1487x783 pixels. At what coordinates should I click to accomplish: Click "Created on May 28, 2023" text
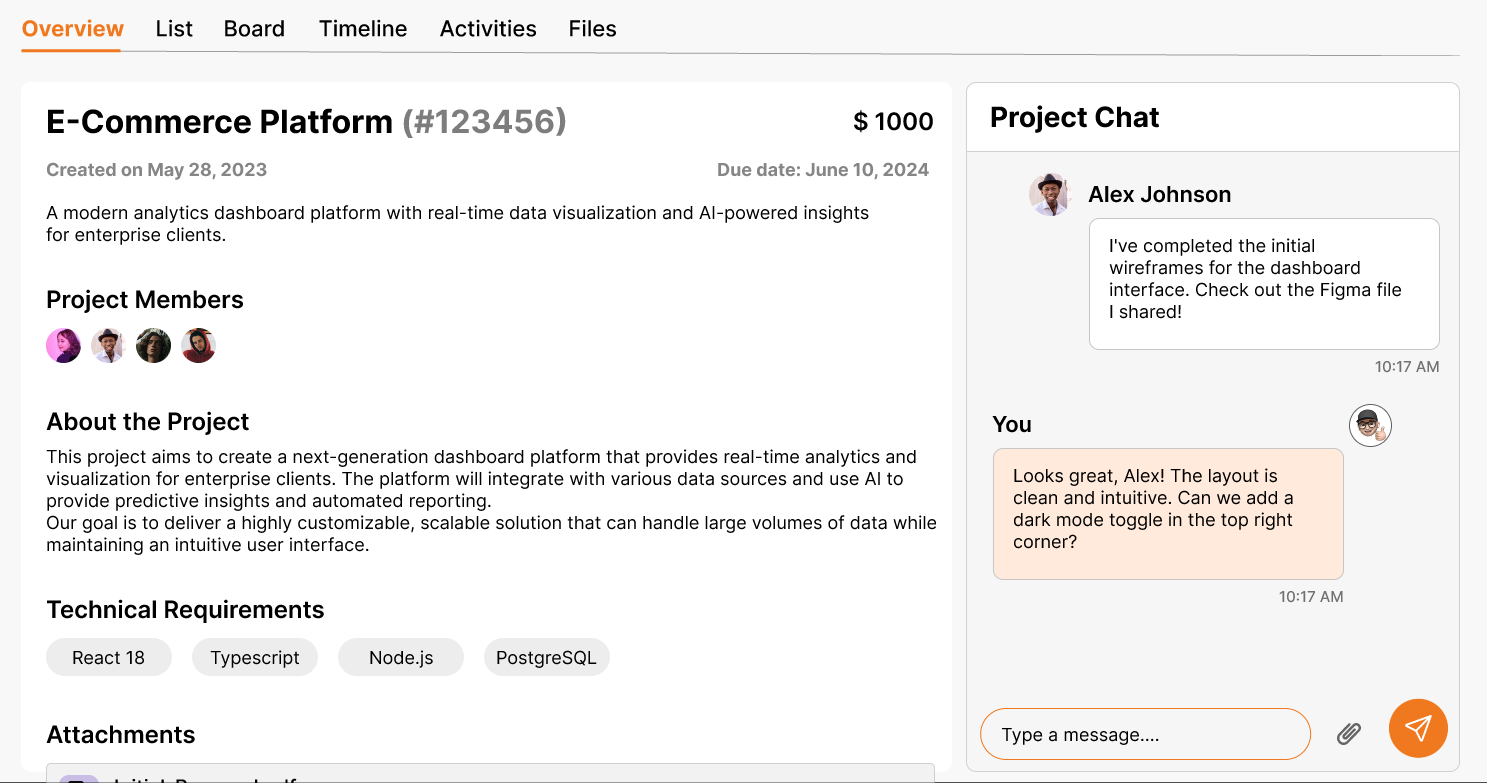pyautogui.click(x=157, y=170)
